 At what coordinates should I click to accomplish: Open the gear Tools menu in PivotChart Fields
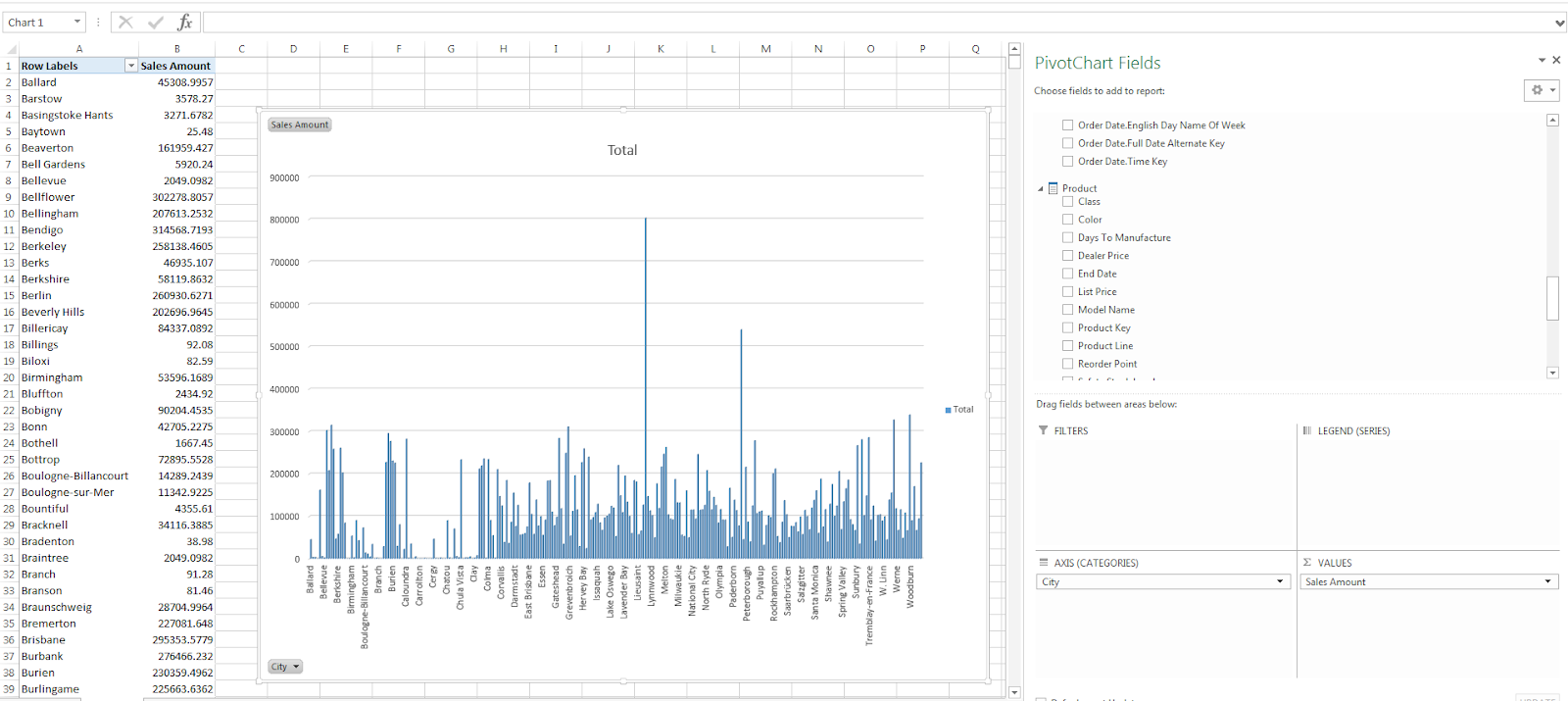[1542, 90]
